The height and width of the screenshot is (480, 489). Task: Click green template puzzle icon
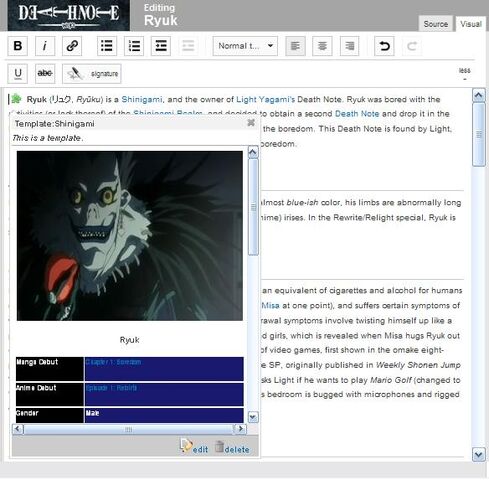[x=16, y=99]
